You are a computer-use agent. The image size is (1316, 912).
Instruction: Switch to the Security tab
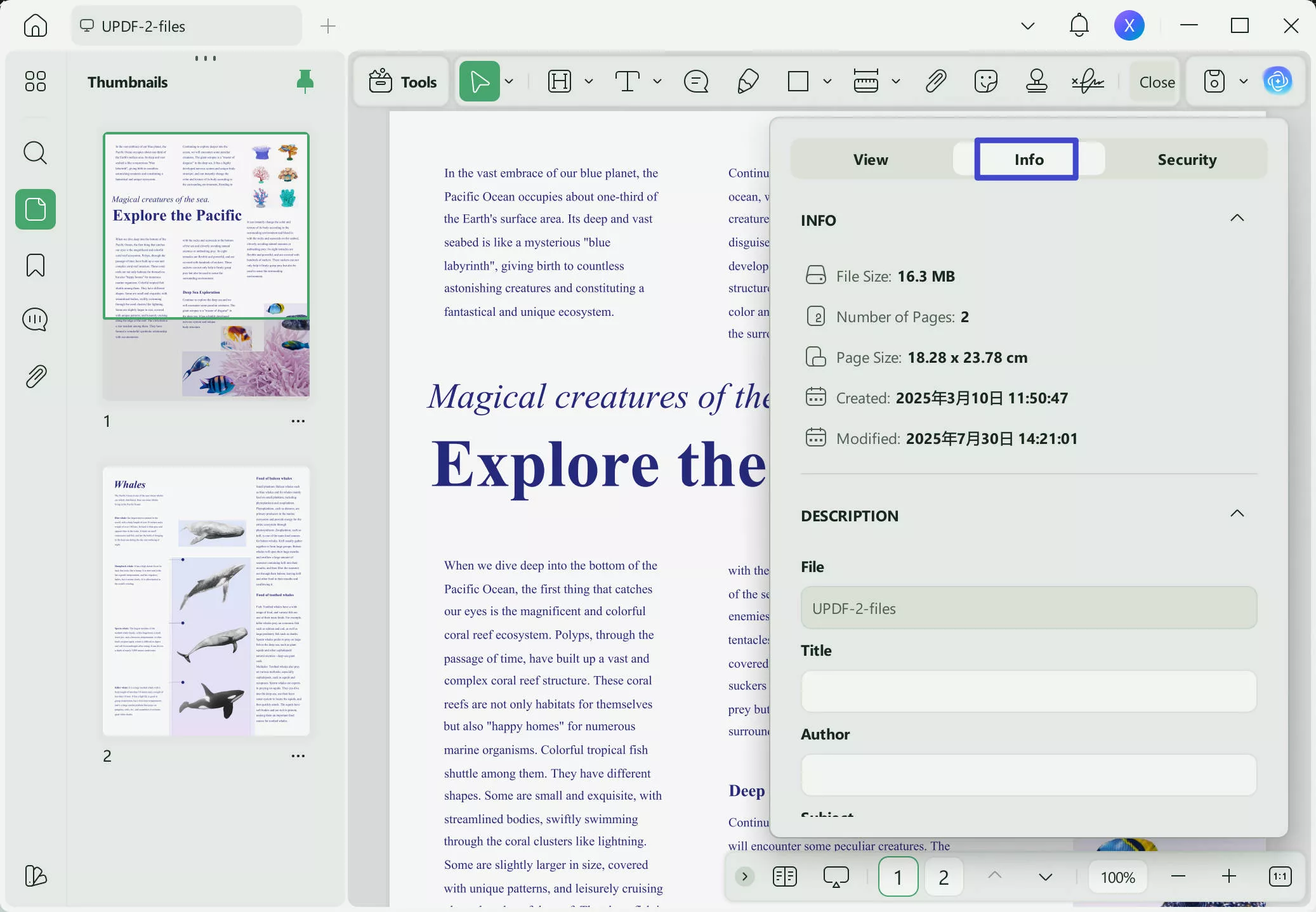coord(1187,159)
